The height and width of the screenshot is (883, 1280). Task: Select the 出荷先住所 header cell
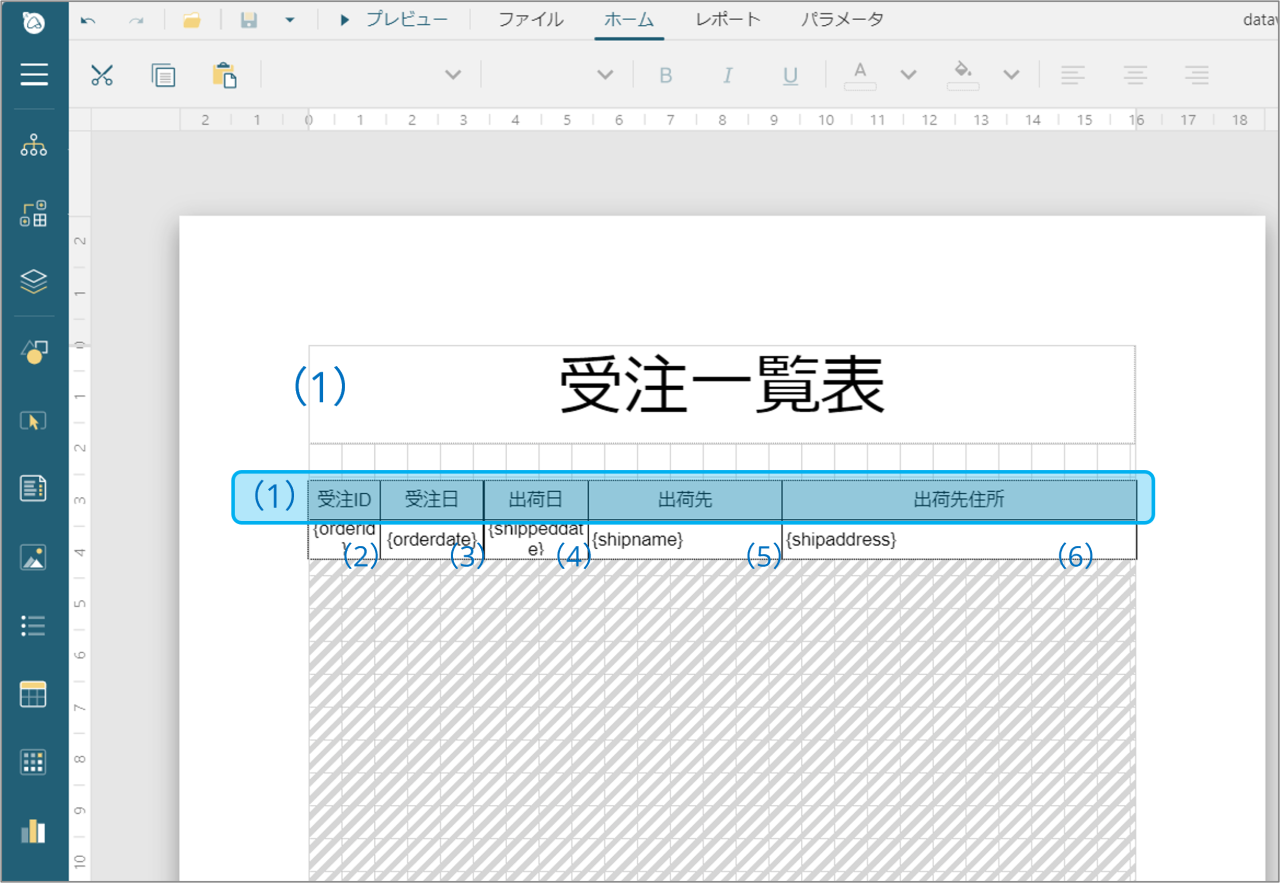[959, 500]
